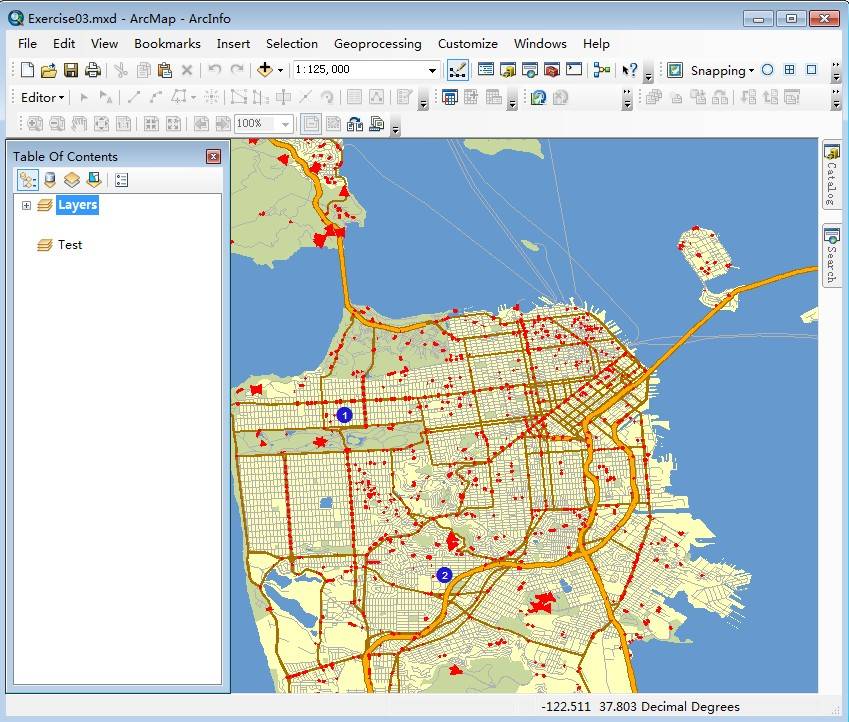
Task: Expand the Layers data frame
Action: [26, 205]
